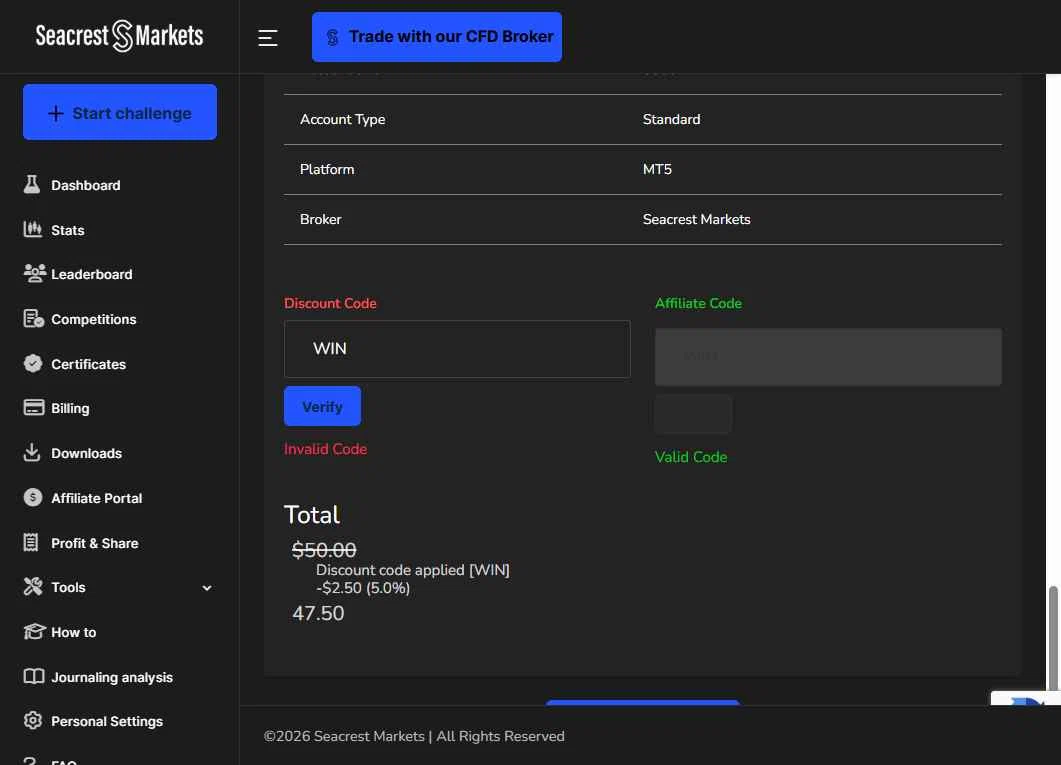Click the Invalid Code message

pyautogui.click(x=325, y=449)
